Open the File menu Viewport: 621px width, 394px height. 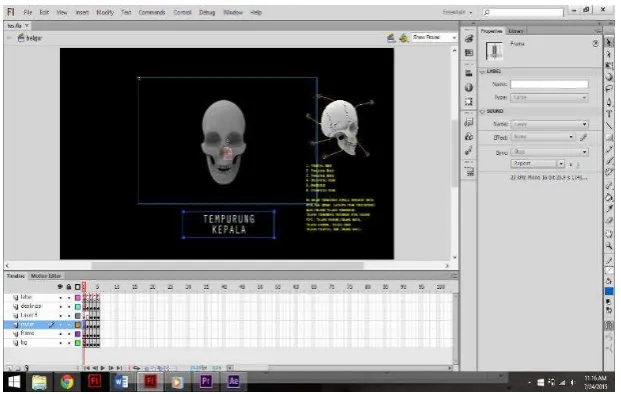coord(28,12)
